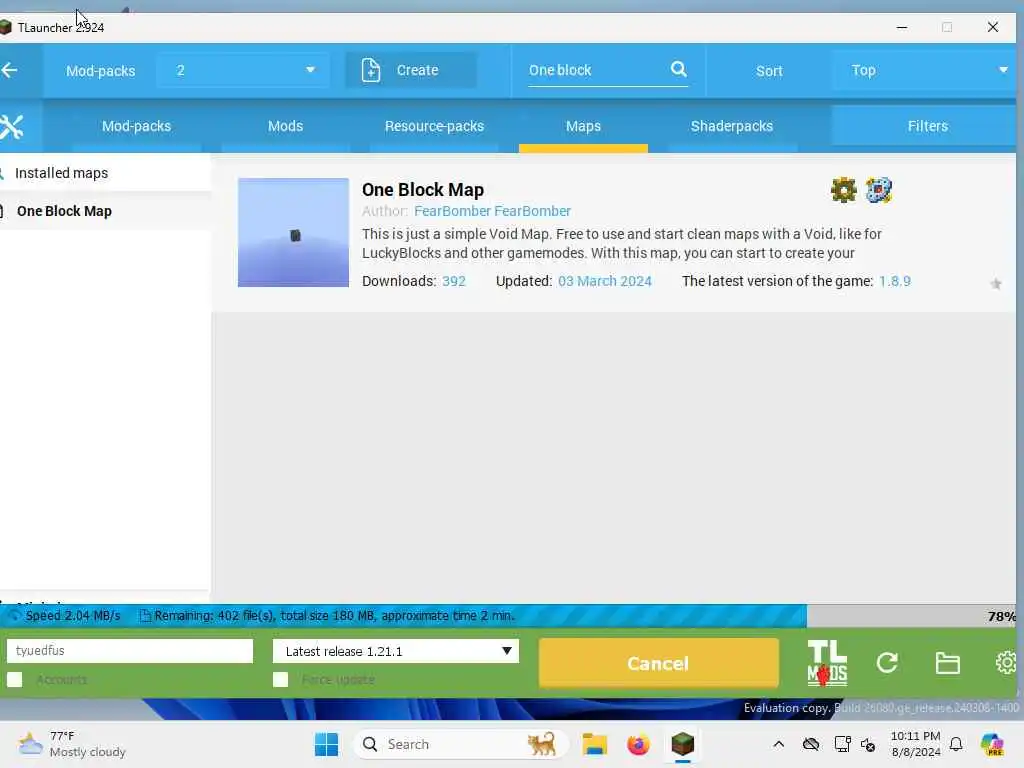This screenshot has height=768, width=1024.
Task: Open the Filters panel
Action: (927, 126)
